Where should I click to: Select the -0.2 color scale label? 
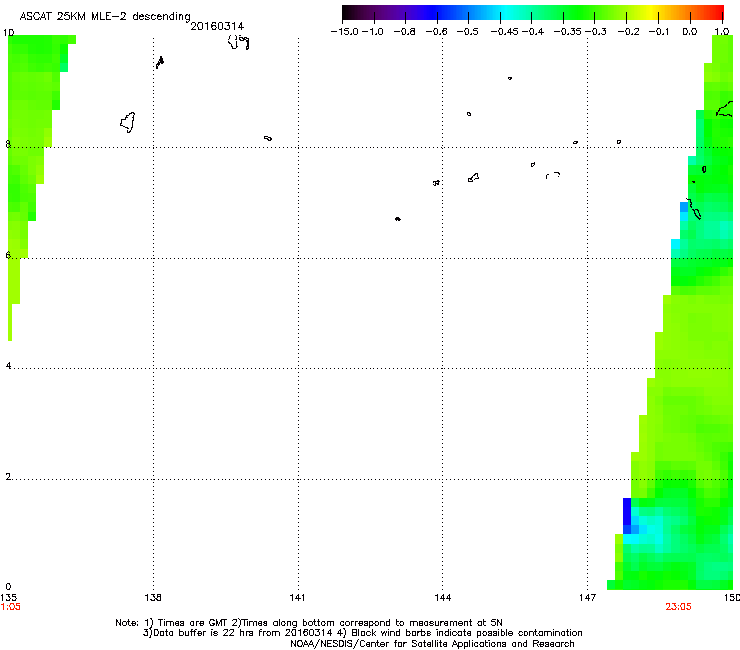pyautogui.click(x=629, y=32)
